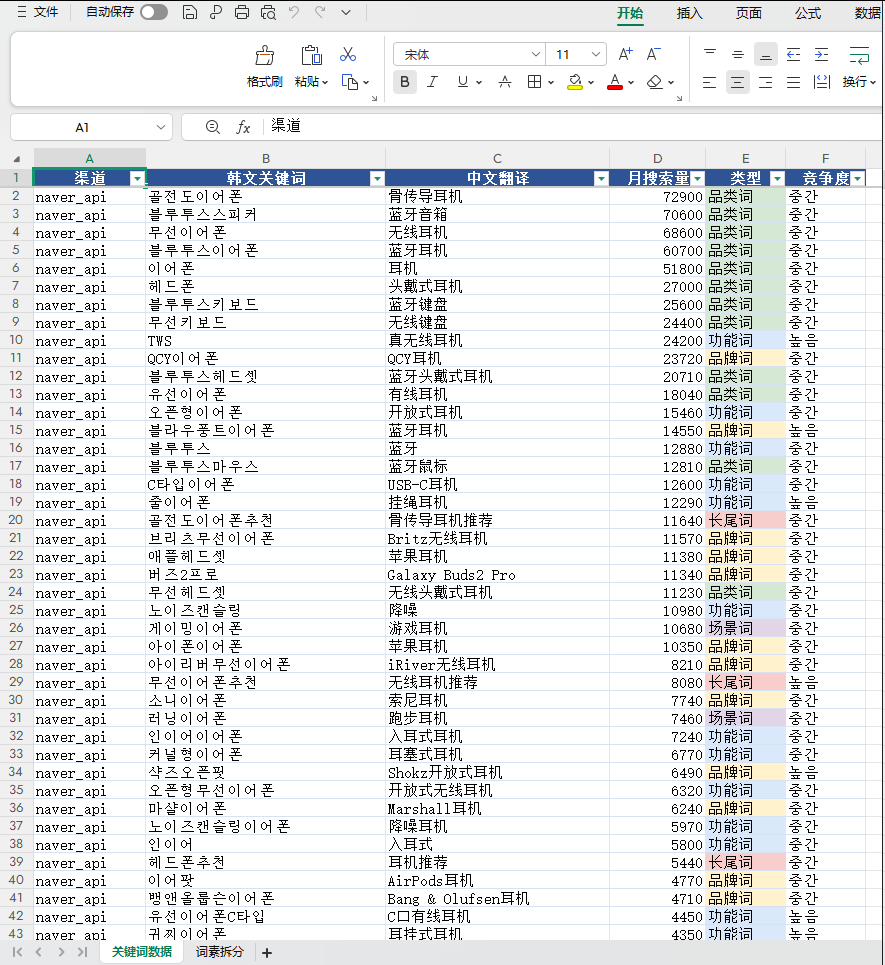Switch to the 开始 ribbon tab
This screenshot has width=885, height=965.
[630, 13]
